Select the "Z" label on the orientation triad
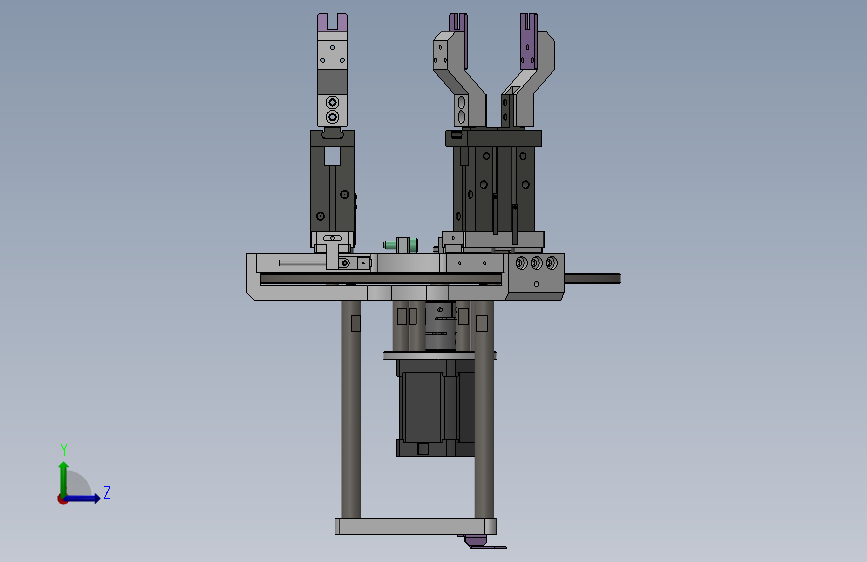The width and height of the screenshot is (867, 562). click(x=107, y=492)
